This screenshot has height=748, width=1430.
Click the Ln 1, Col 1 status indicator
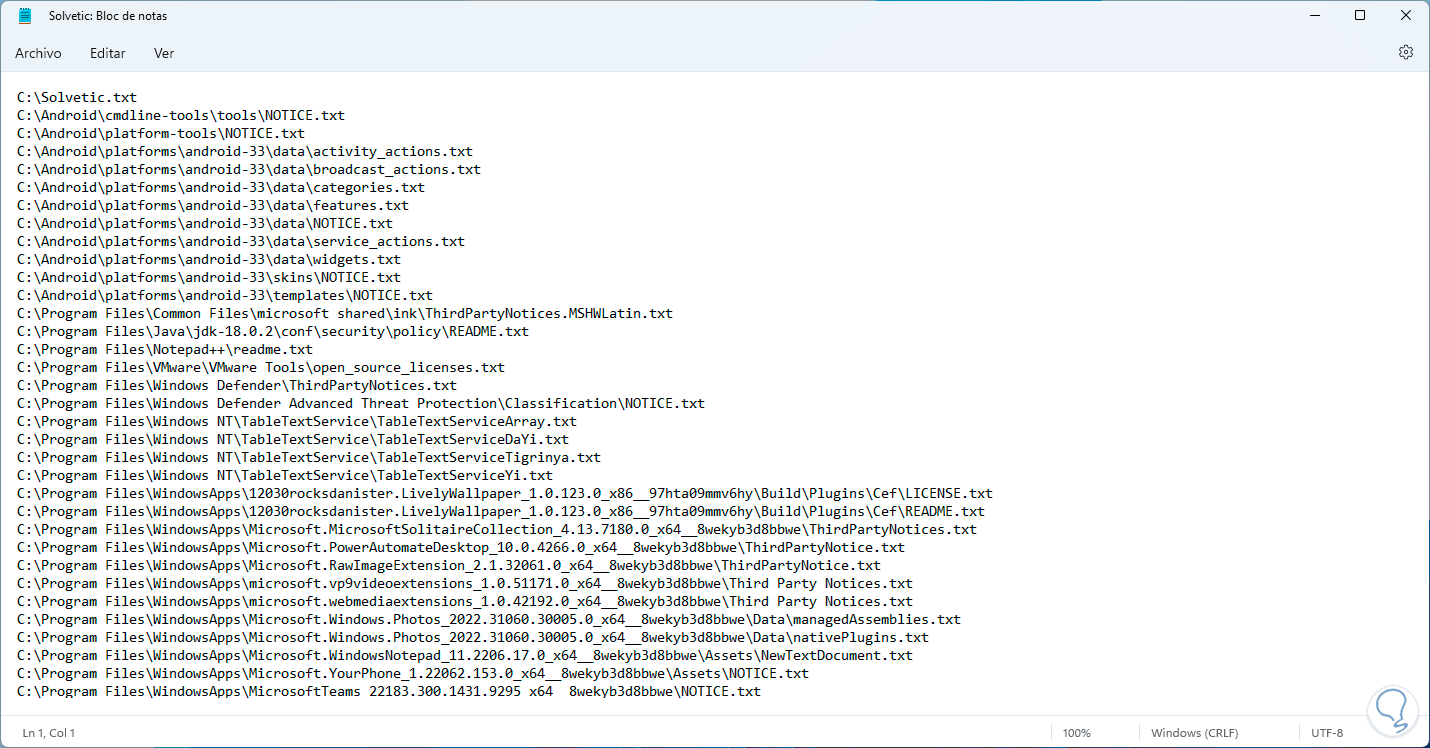pyautogui.click(x=49, y=733)
